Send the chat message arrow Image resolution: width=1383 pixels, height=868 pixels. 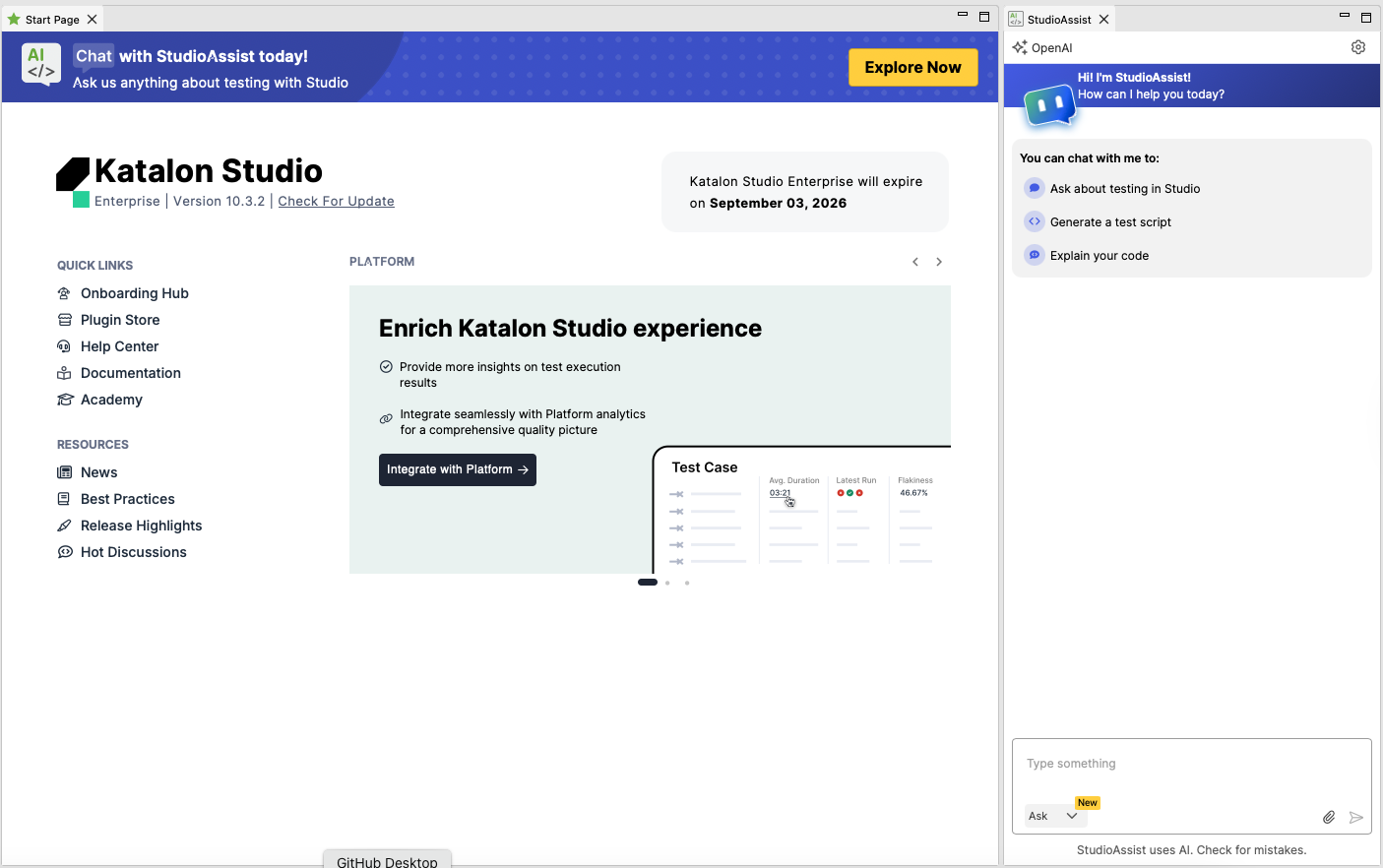pyautogui.click(x=1356, y=817)
